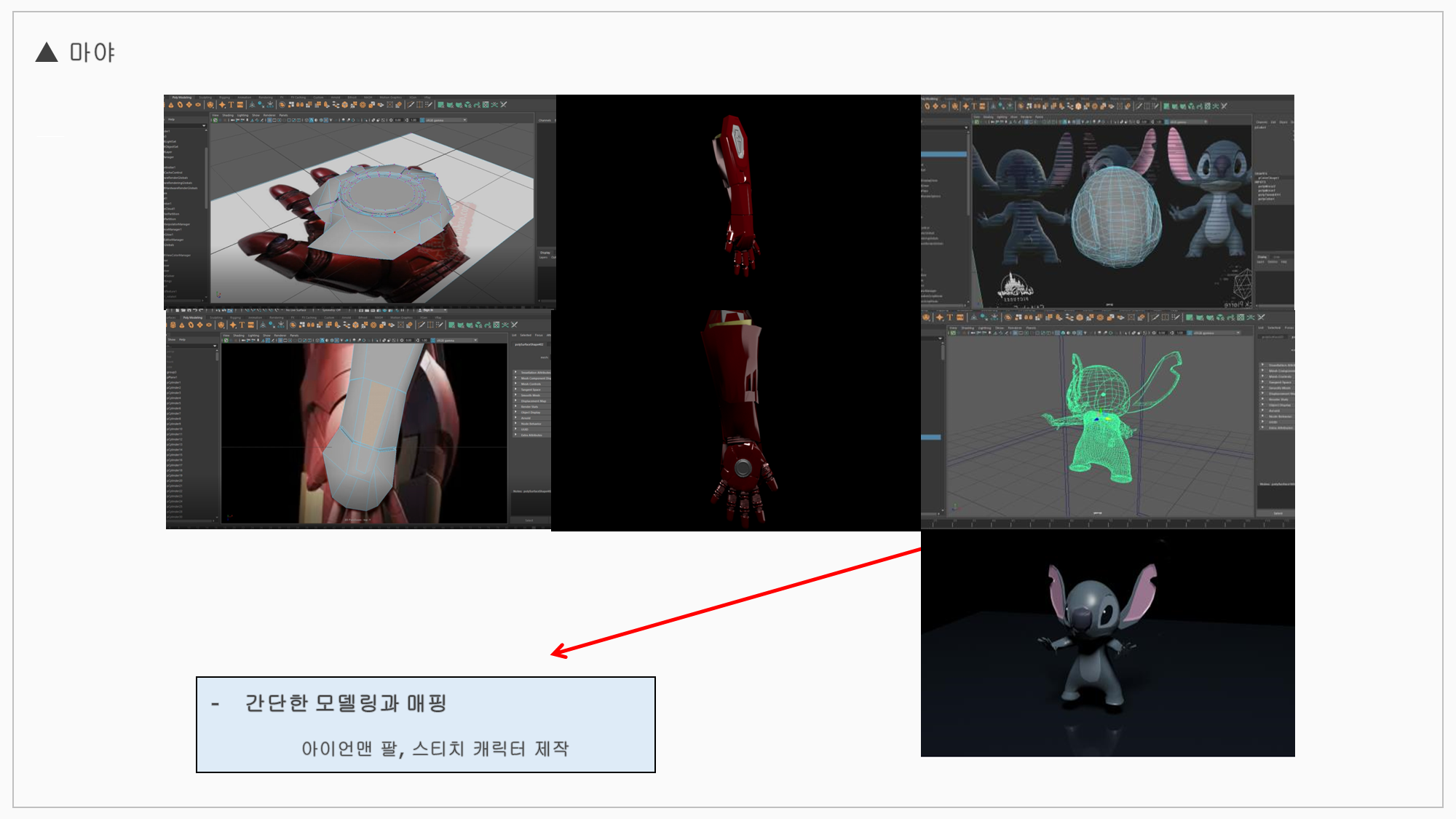
Task: Toggle textured display in Iron Man palm viewport toolbar
Action: (327, 120)
